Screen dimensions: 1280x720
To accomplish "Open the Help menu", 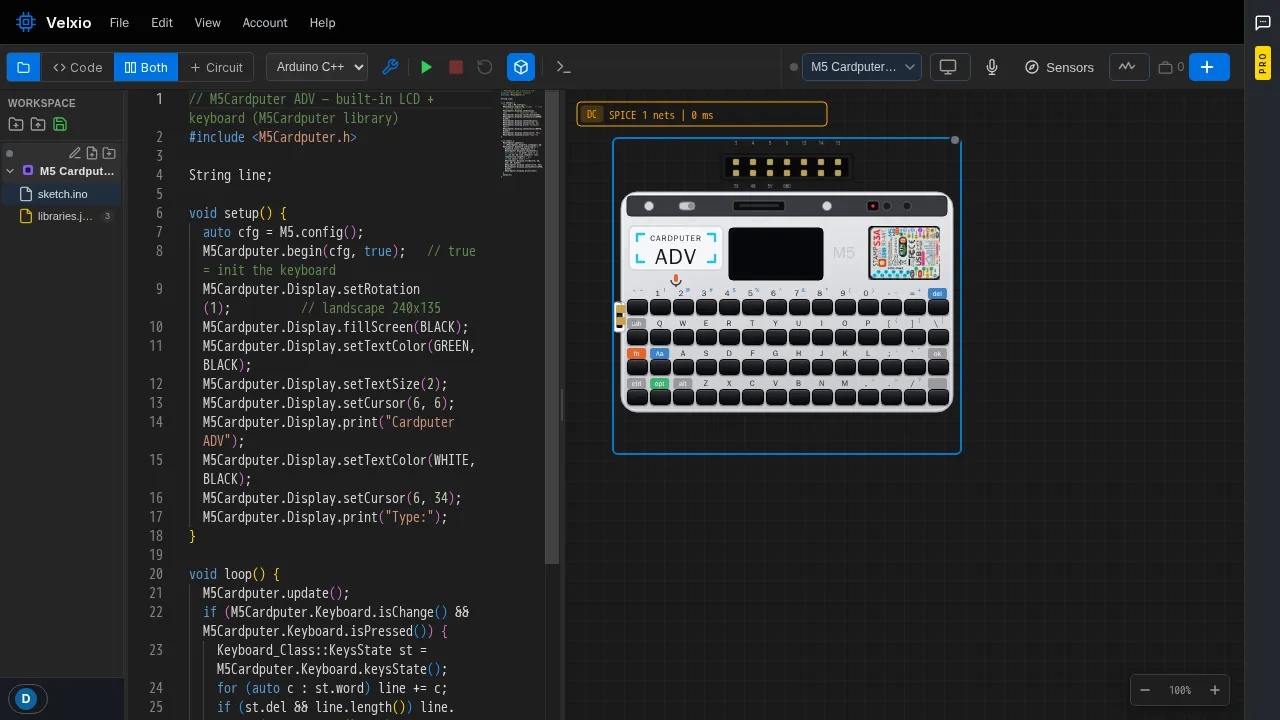I will click(x=322, y=22).
